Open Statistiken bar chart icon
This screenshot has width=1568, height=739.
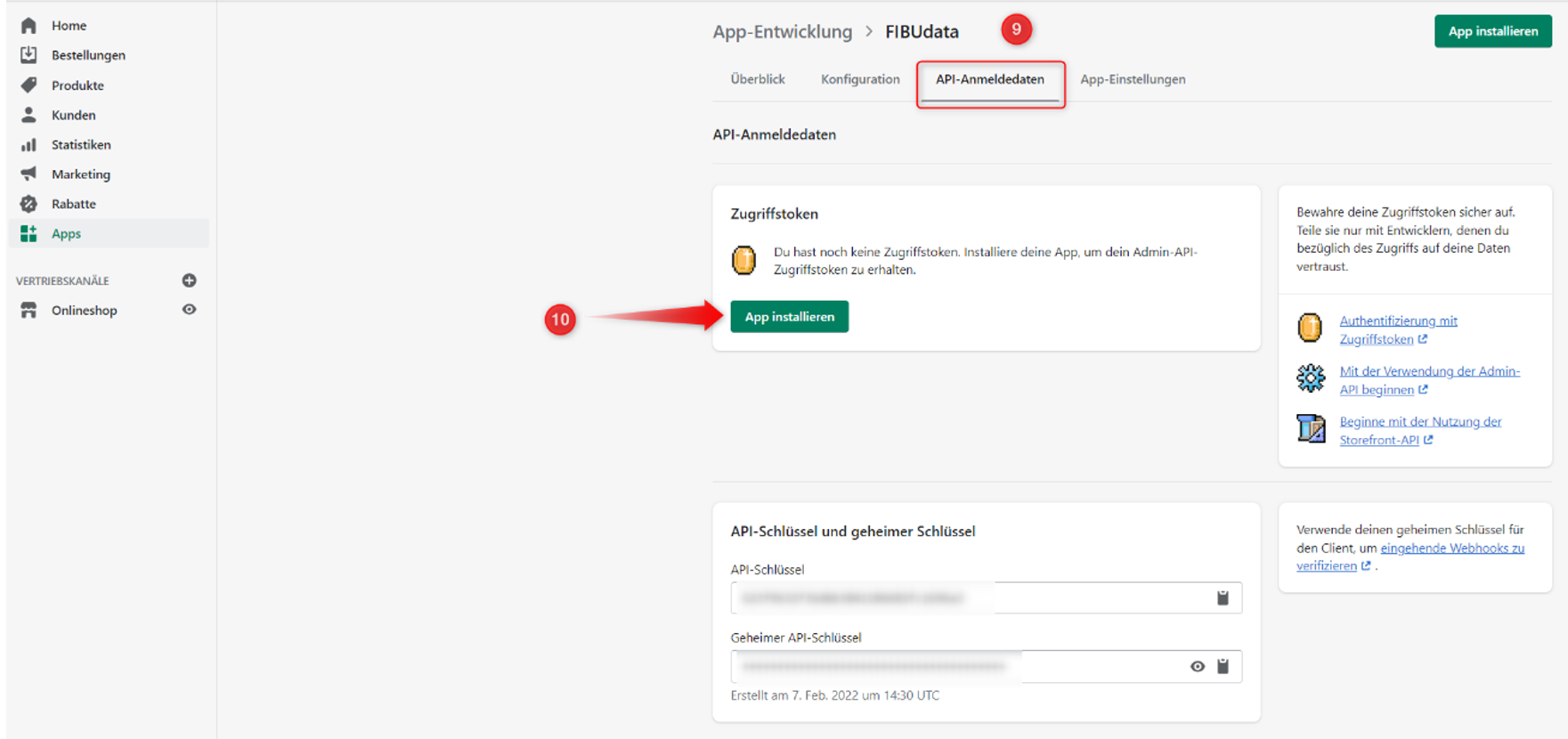pyautogui.click(x=28, y=144)
